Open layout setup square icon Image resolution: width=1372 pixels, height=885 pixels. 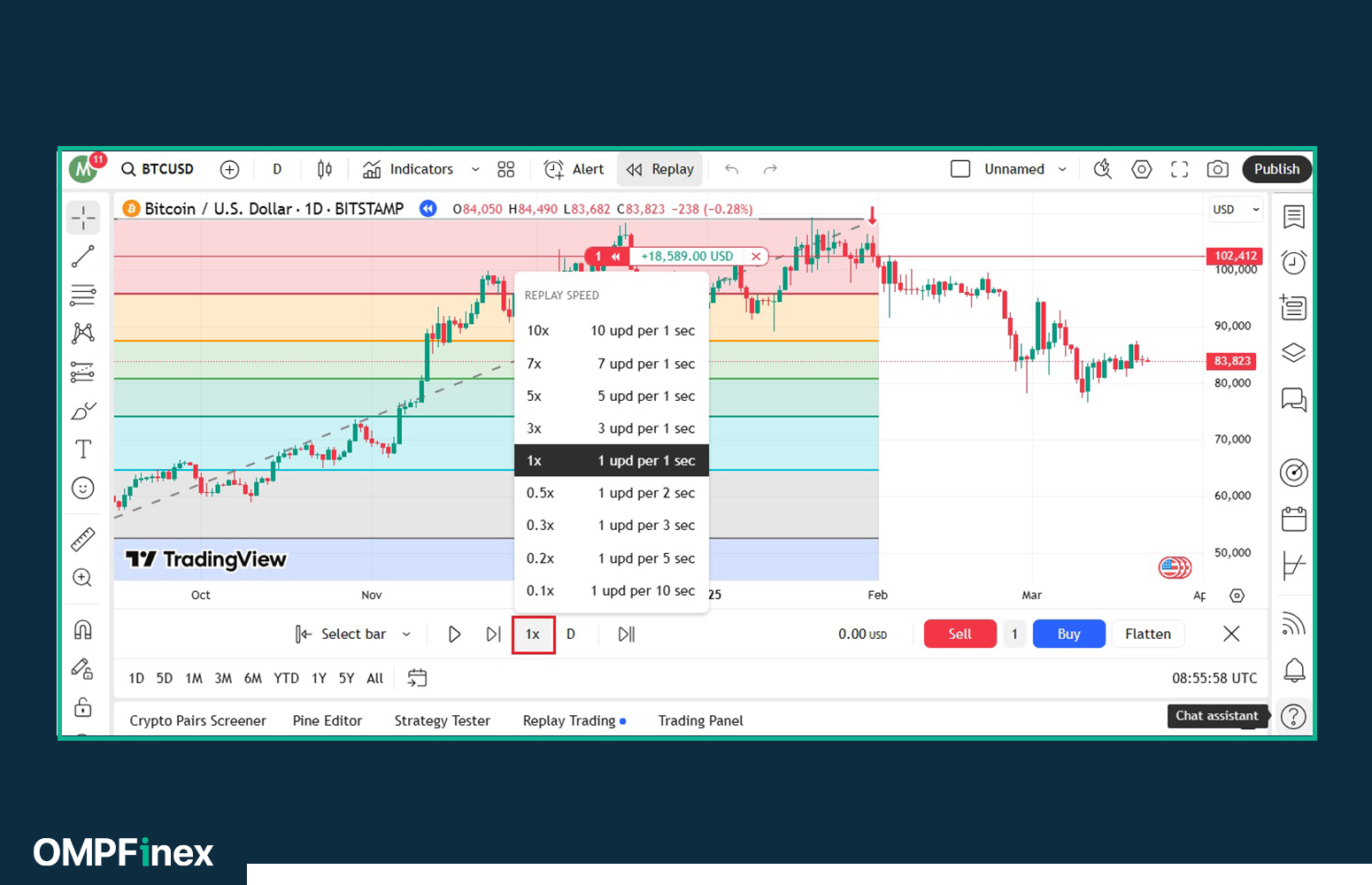[x=960, y=169]
